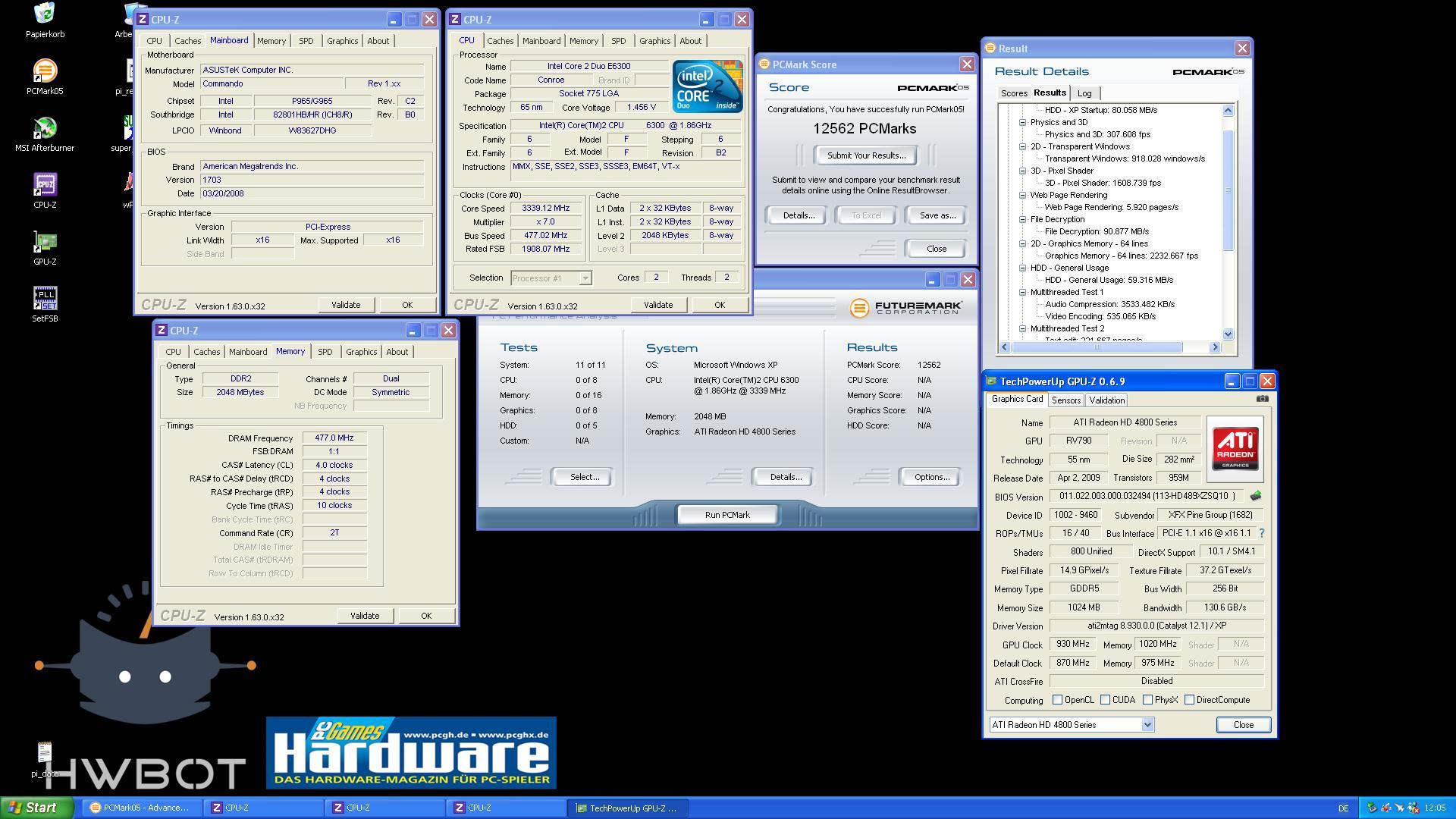
Task: Collapse the File Decryption tree node
Action: [1022, 219]
